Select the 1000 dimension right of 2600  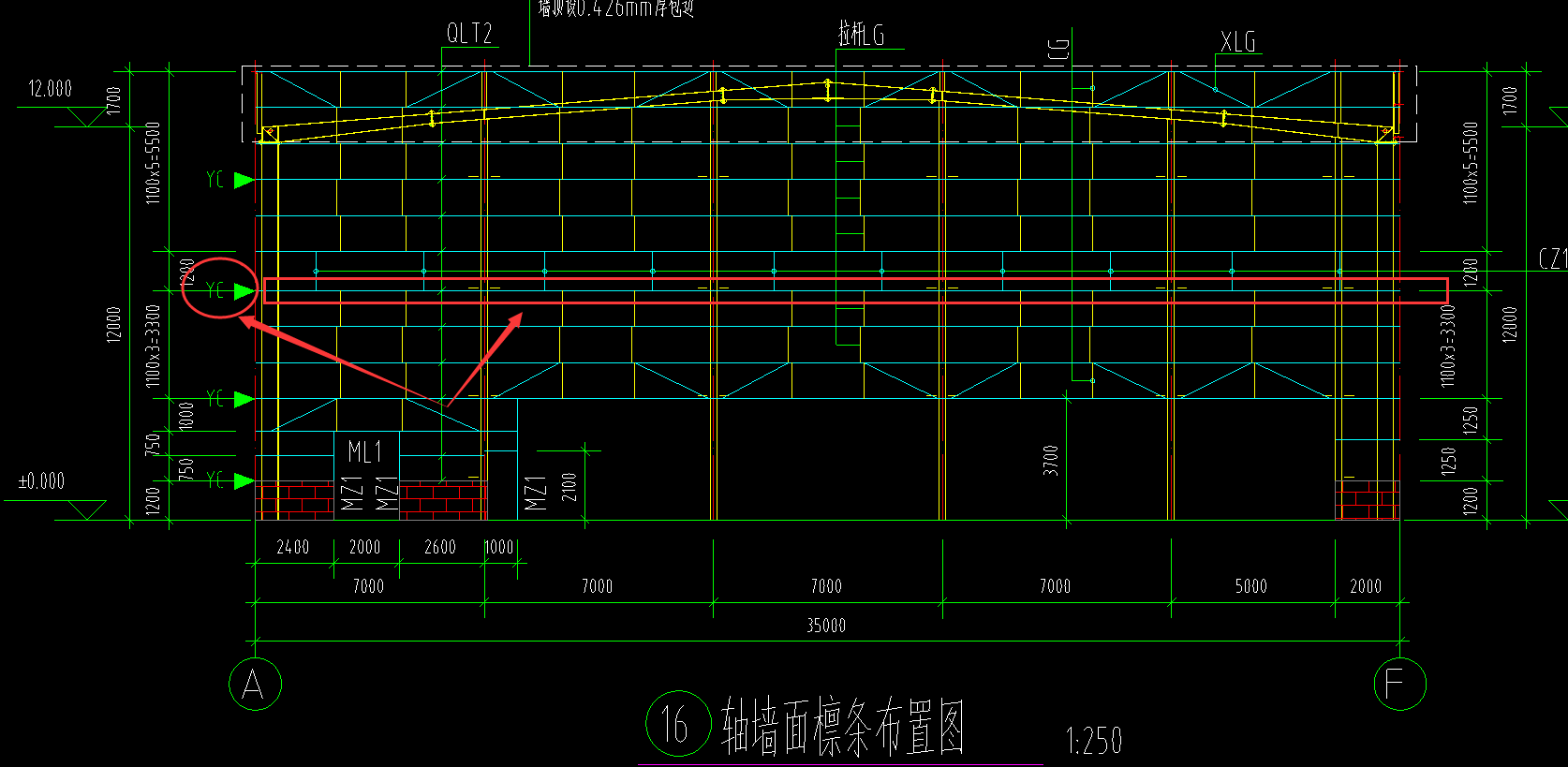tap(498, 547)
